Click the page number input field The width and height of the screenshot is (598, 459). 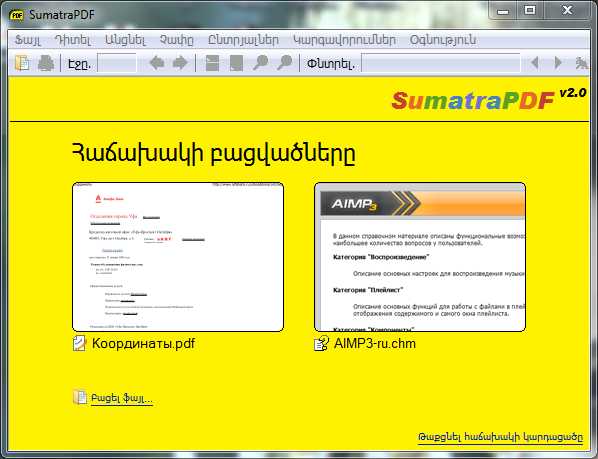[x=117, y=63]
